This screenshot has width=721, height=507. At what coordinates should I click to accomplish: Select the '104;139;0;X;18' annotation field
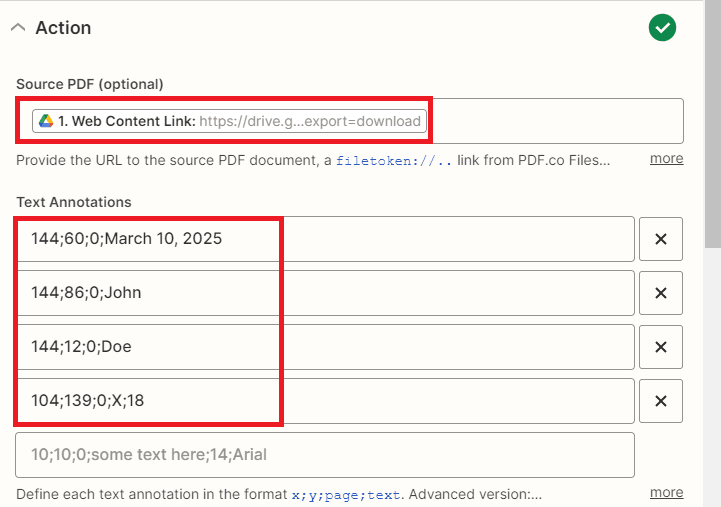pos(325,401)
